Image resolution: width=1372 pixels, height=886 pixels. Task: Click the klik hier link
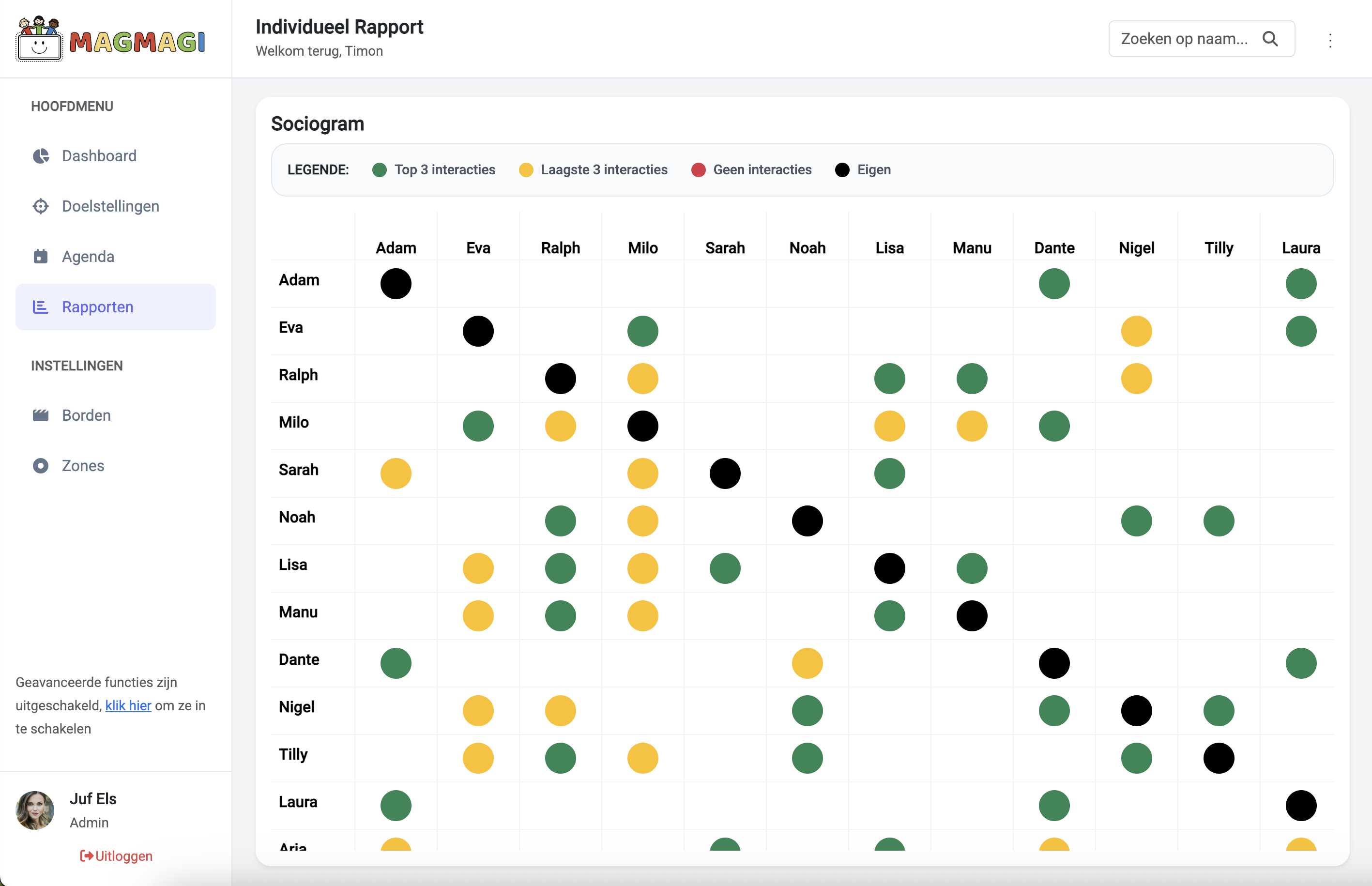pyautogui.click(x=128, y=705)
